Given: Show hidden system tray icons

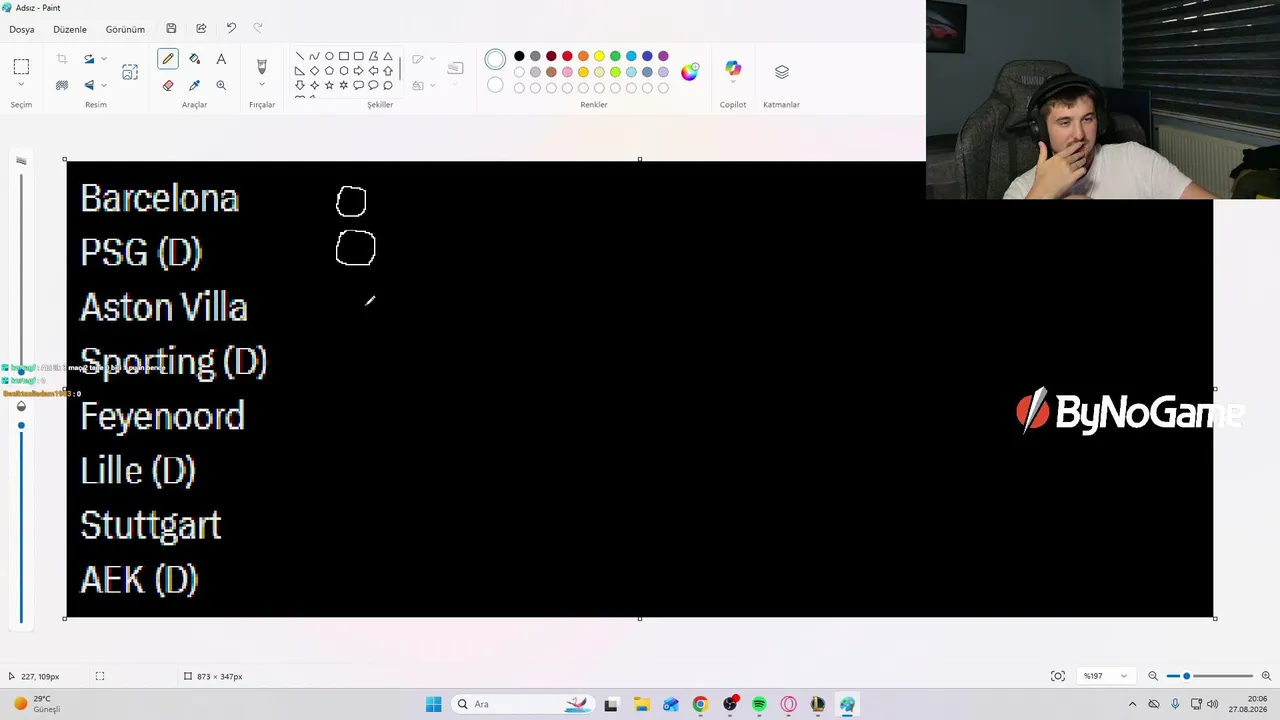Looking at the screenshot, I should 1132,704.
